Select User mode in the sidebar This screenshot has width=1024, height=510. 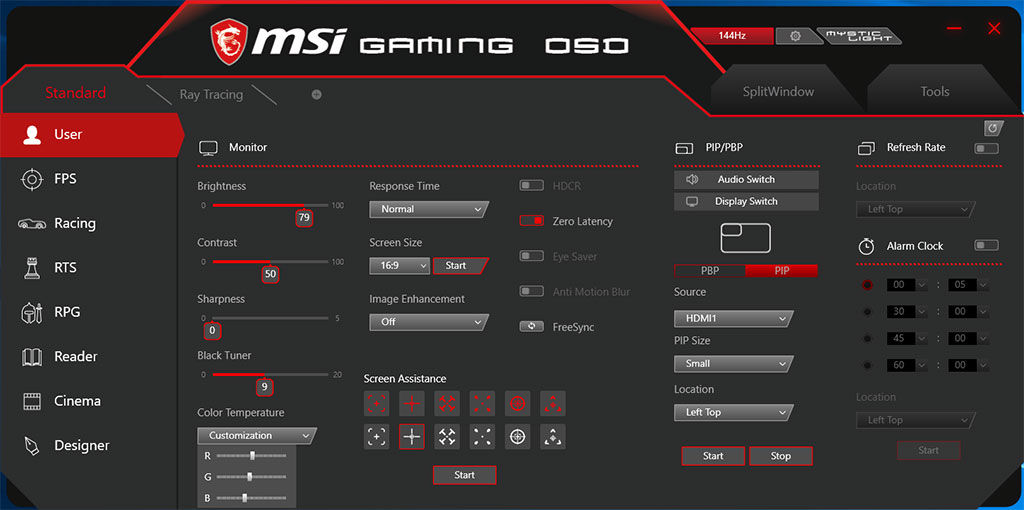(x=90, y=135)
